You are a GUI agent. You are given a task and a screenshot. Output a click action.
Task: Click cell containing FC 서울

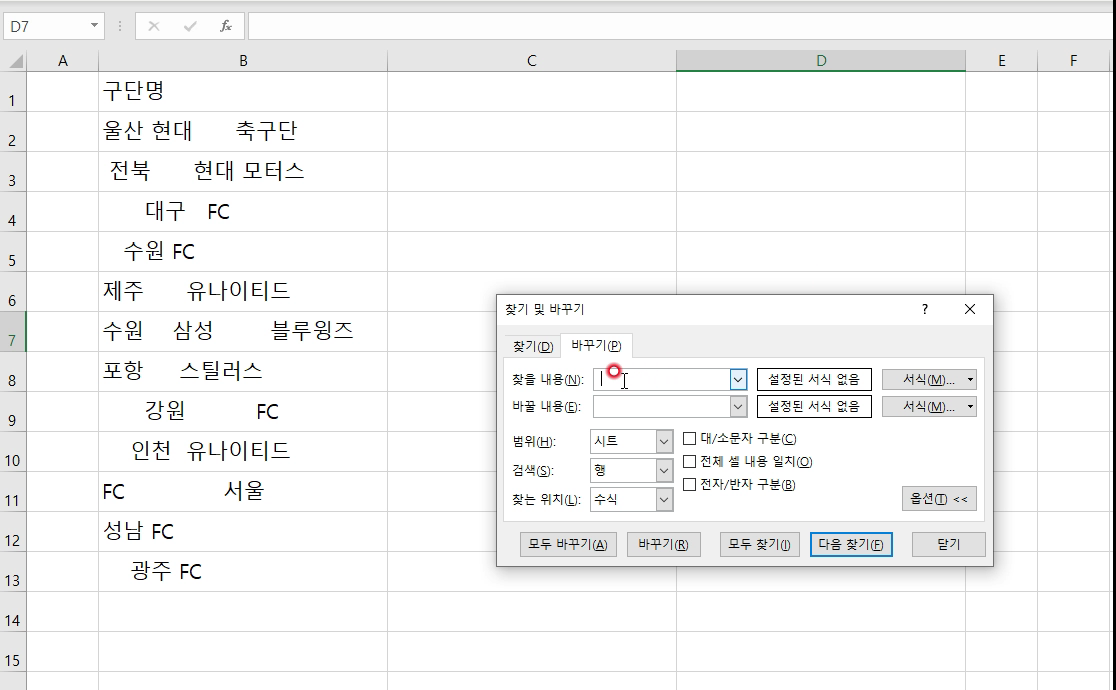click(243, 491)
